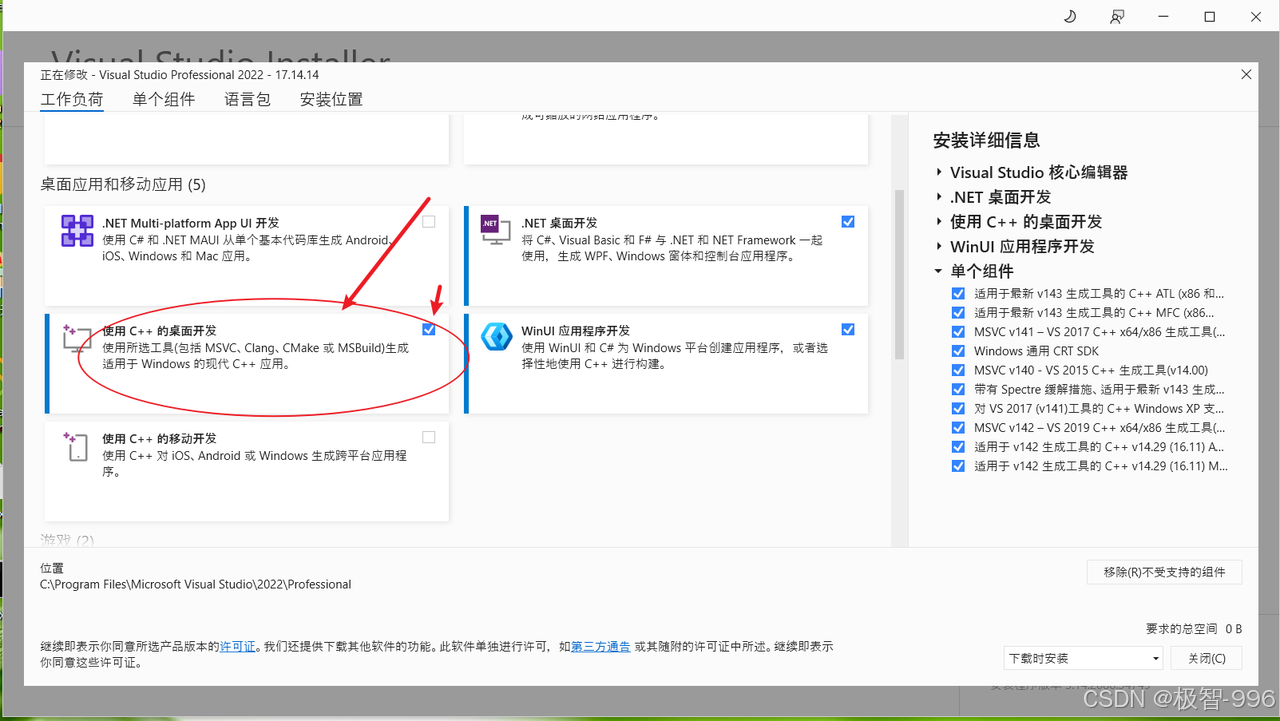
Task: Click the workloads list vertical scrollbar
Action: 899,274
